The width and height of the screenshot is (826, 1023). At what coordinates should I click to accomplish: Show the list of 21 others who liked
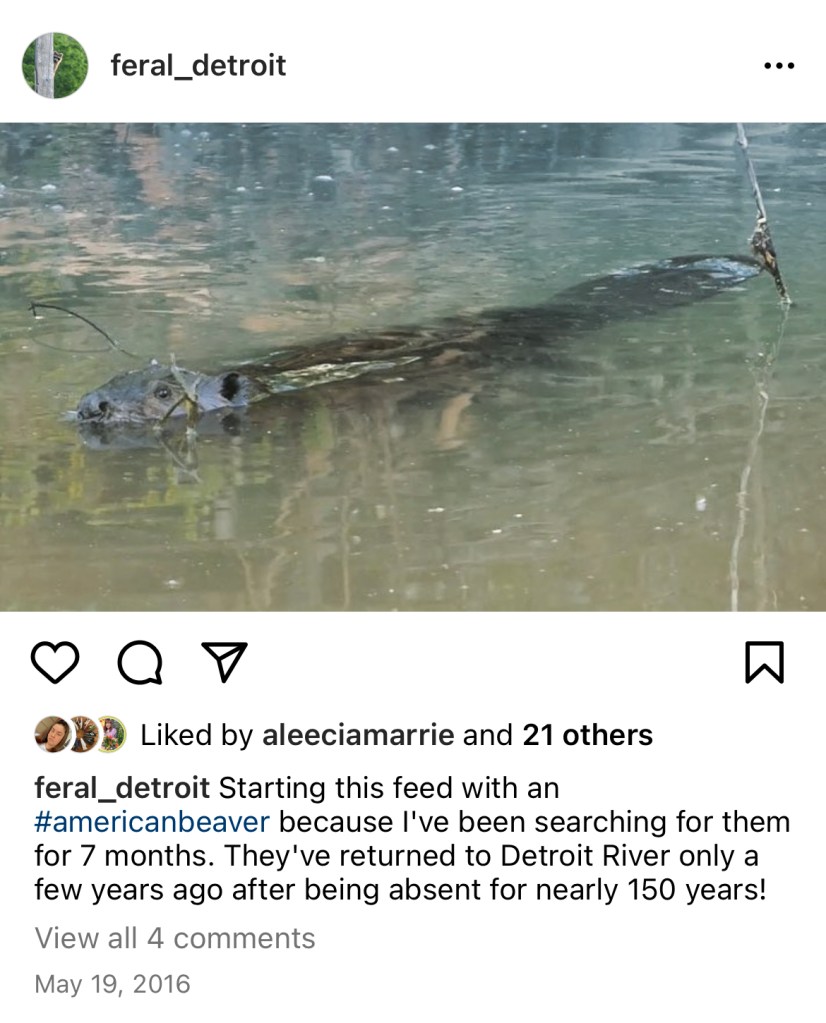587,735
